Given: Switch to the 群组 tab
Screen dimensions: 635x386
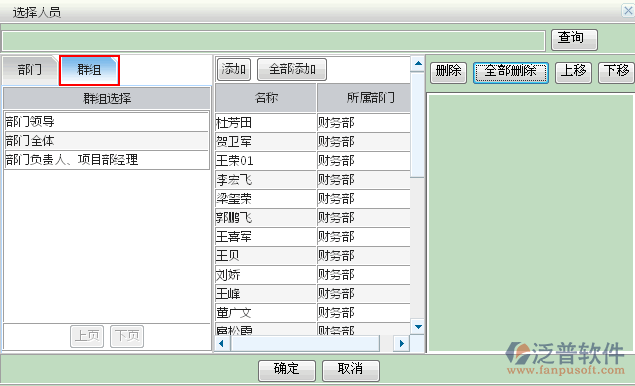Looking at the screenshot, I should [89, 70].
